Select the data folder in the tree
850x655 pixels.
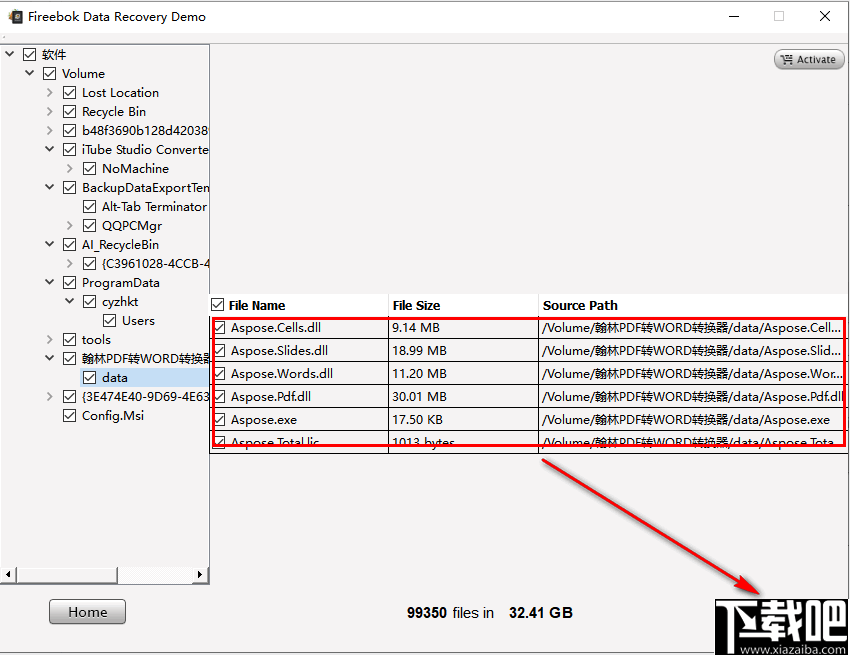coord(113,377)
